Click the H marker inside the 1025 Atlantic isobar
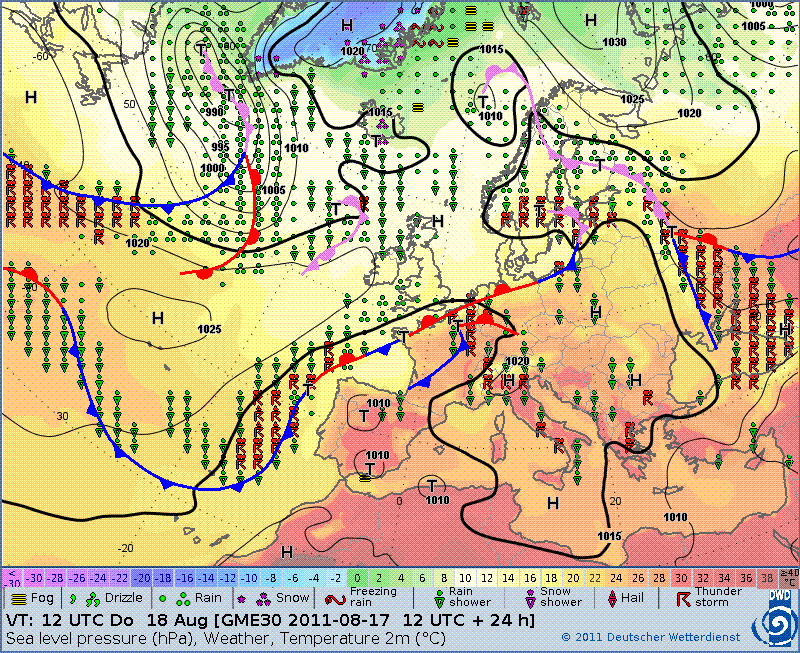 [x=158, y=318]
